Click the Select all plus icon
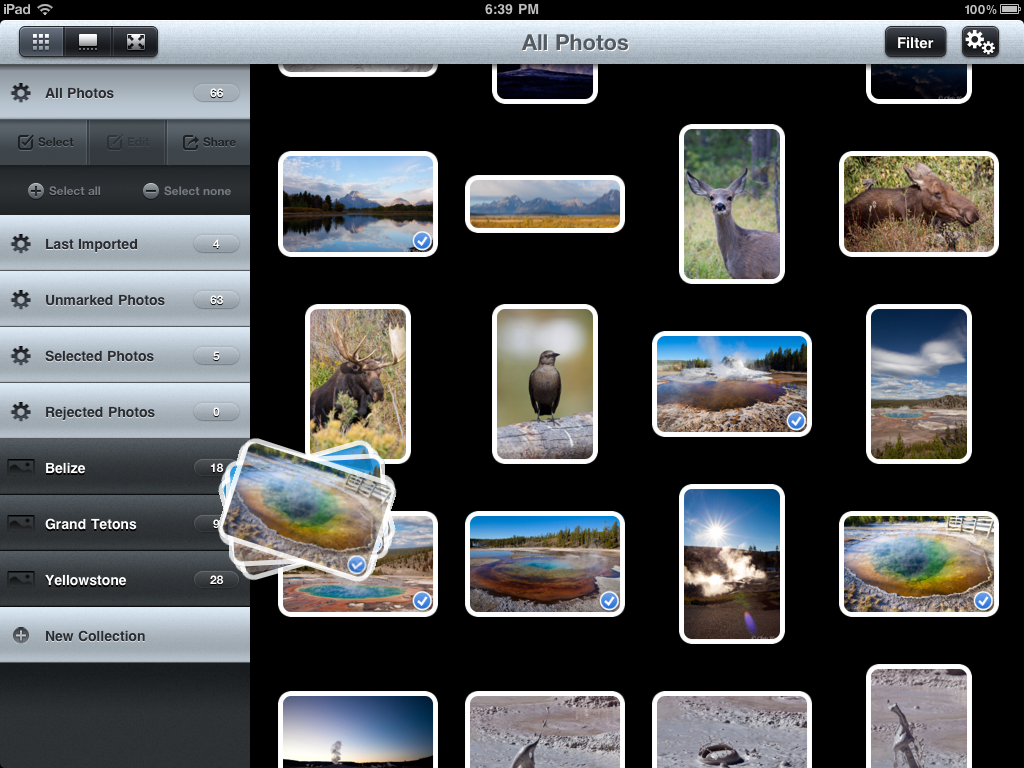This screenshot has width=1024, height=768. (x=36, y=191)
